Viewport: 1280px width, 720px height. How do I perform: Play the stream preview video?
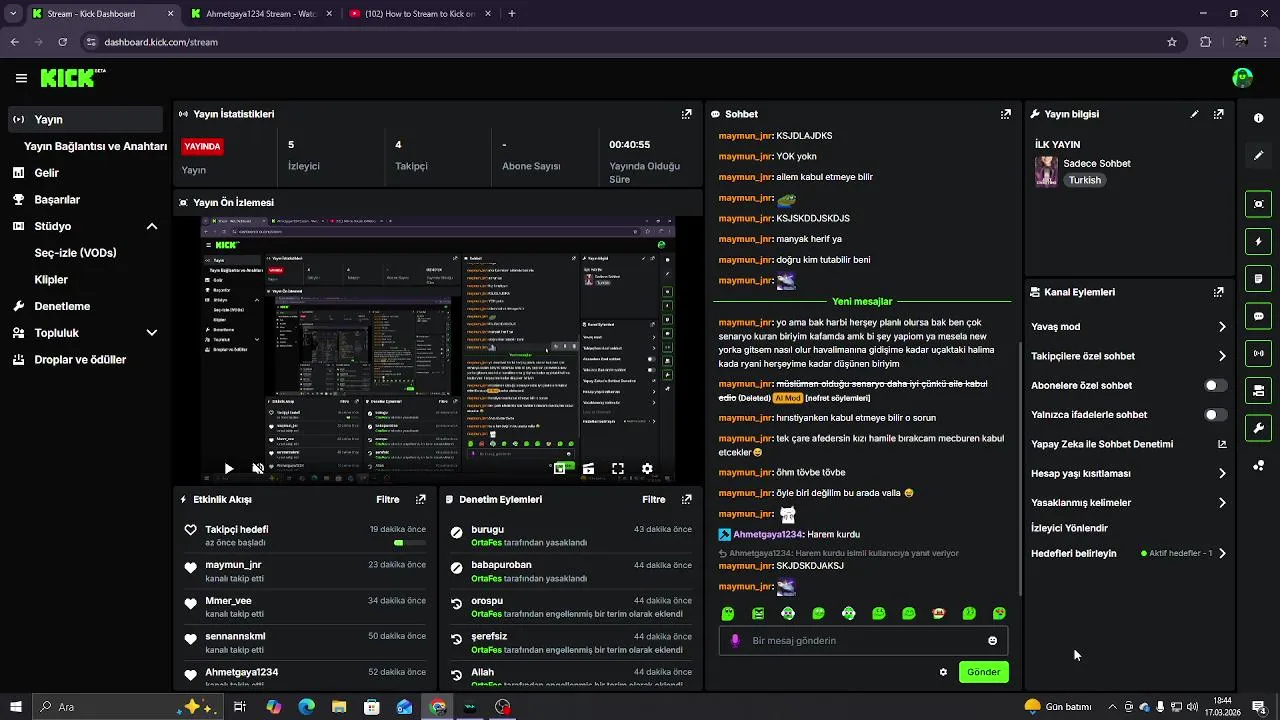[229, 468]
